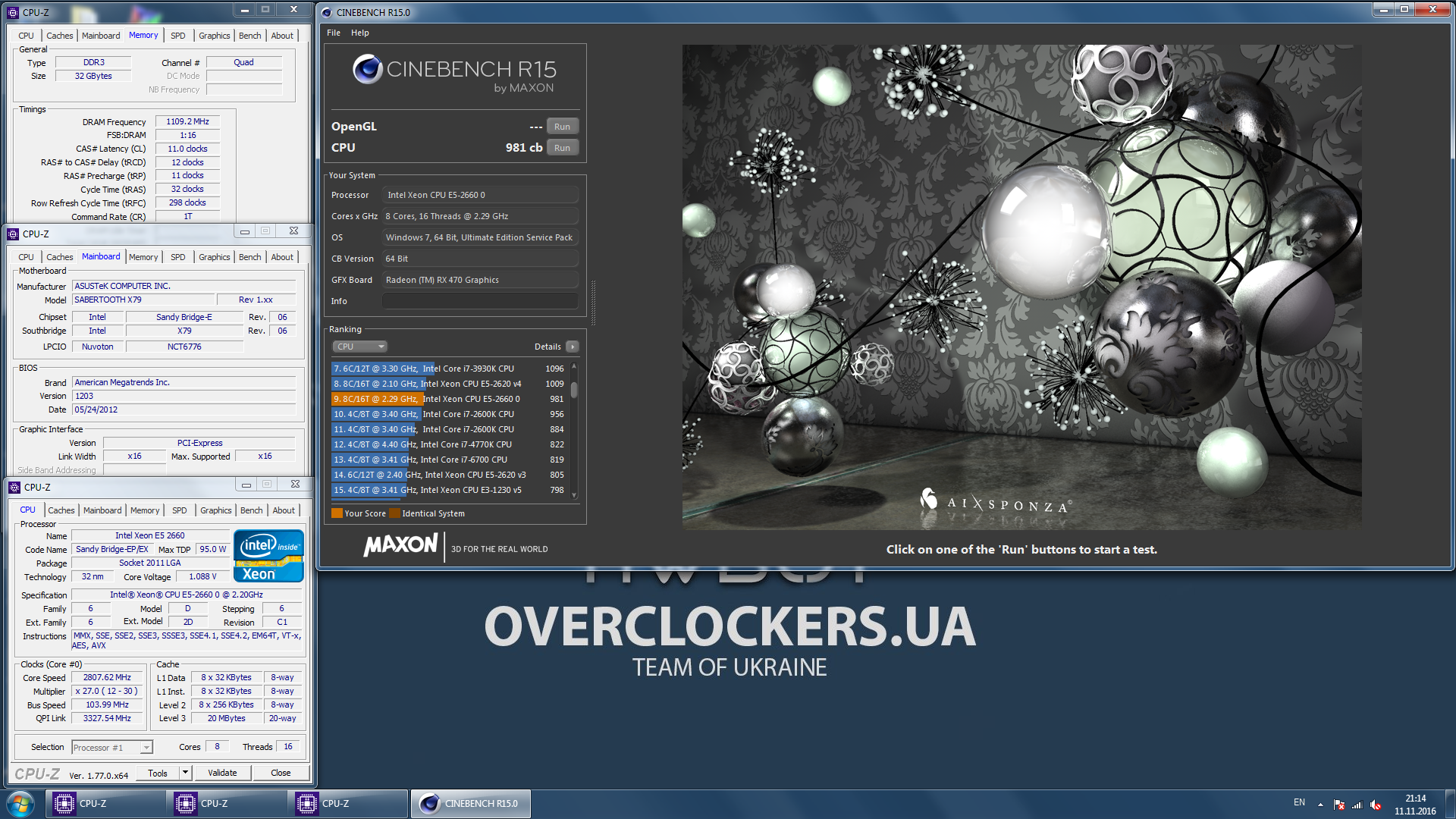Viewport: 1456px width, 819px height.
Task: Click the ranking list scroll-down arrow
Action: [574, 495]
